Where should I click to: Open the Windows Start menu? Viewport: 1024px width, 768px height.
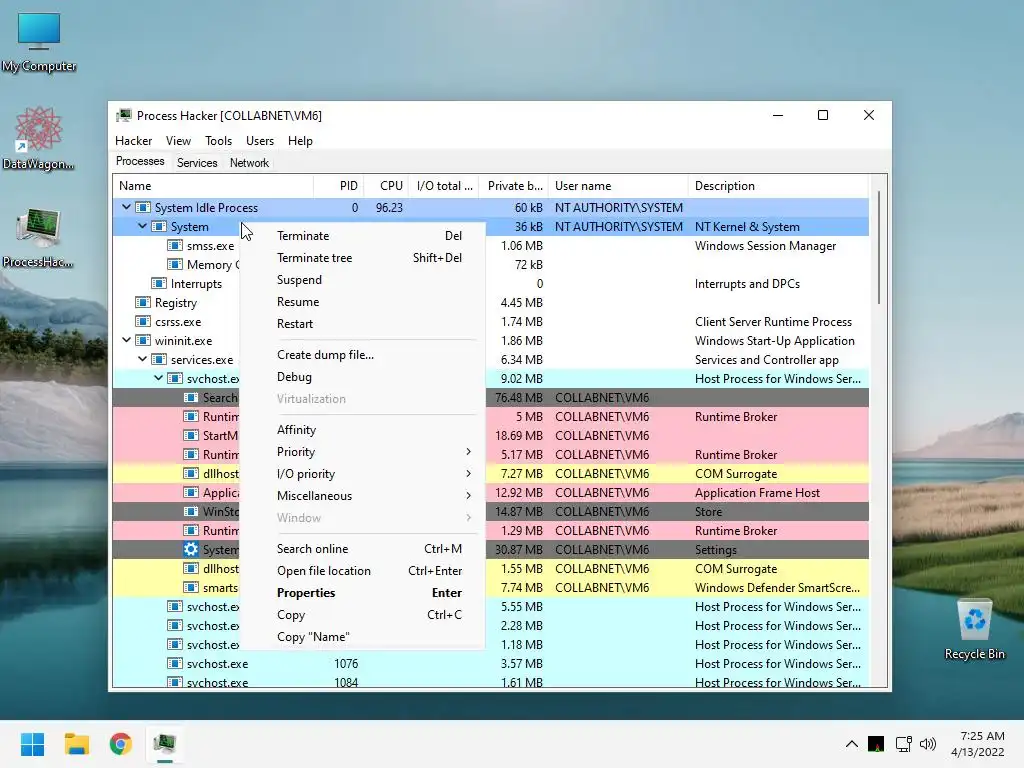point(32,744)
